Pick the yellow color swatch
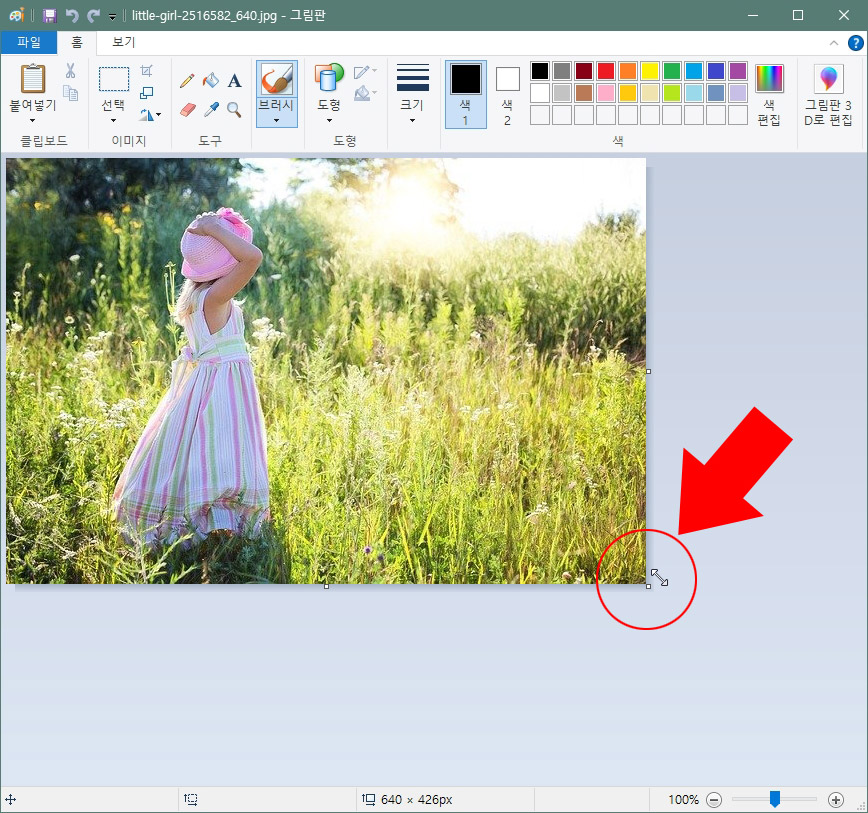Screen dimensions: 868x813 point(650,71)
